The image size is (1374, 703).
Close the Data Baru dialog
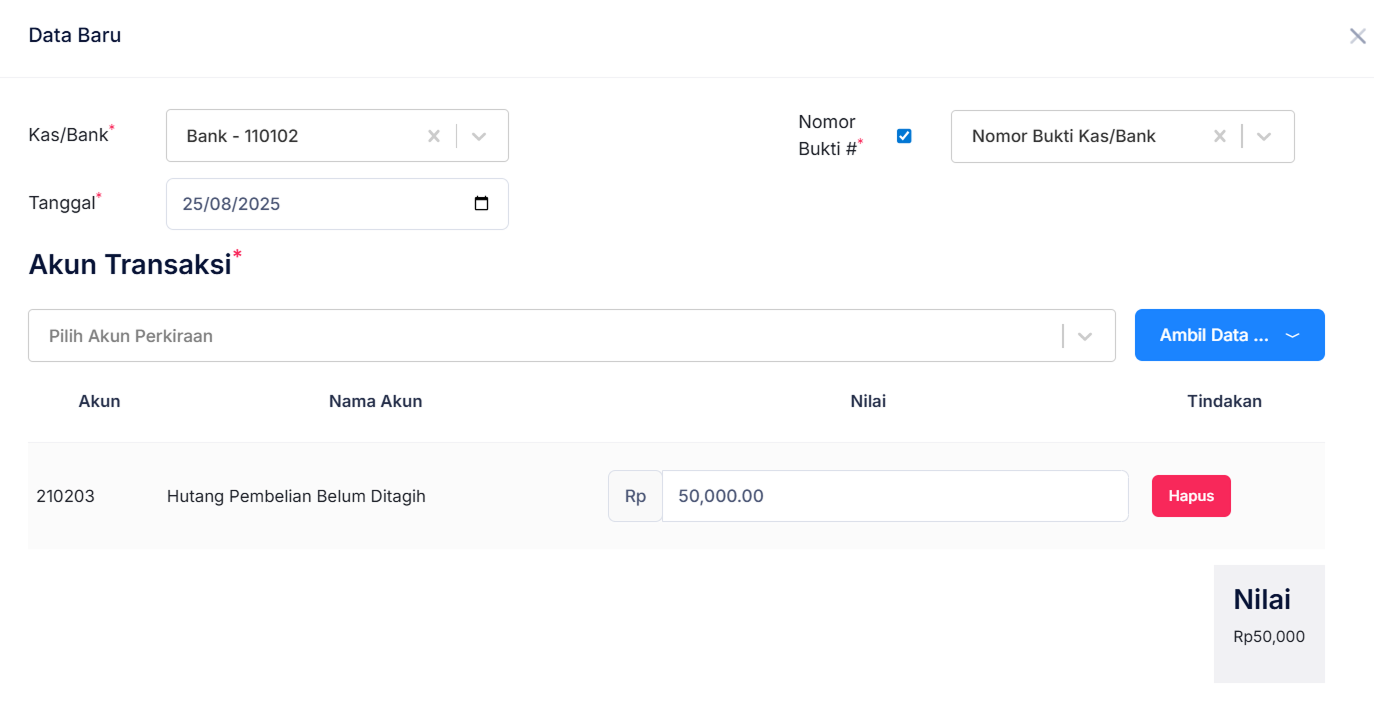coord(1357,37)
